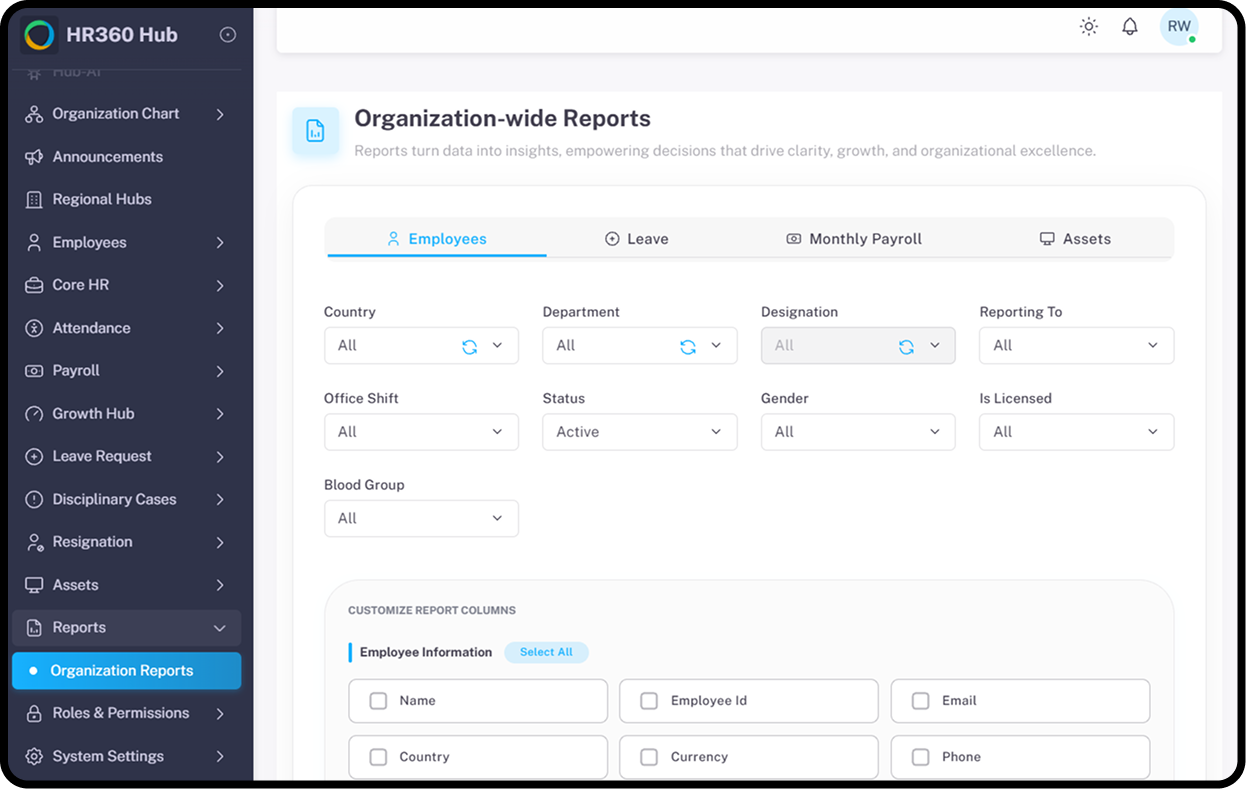Open the Status dropdown showing Active
This screenshot has height=789, width=1246.
coord(640,432)
